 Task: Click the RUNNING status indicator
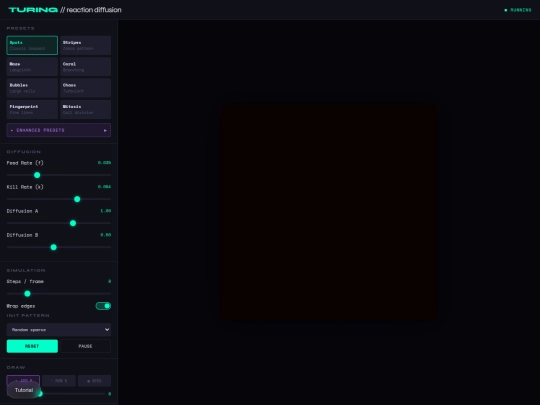click(x=518, y=10)
